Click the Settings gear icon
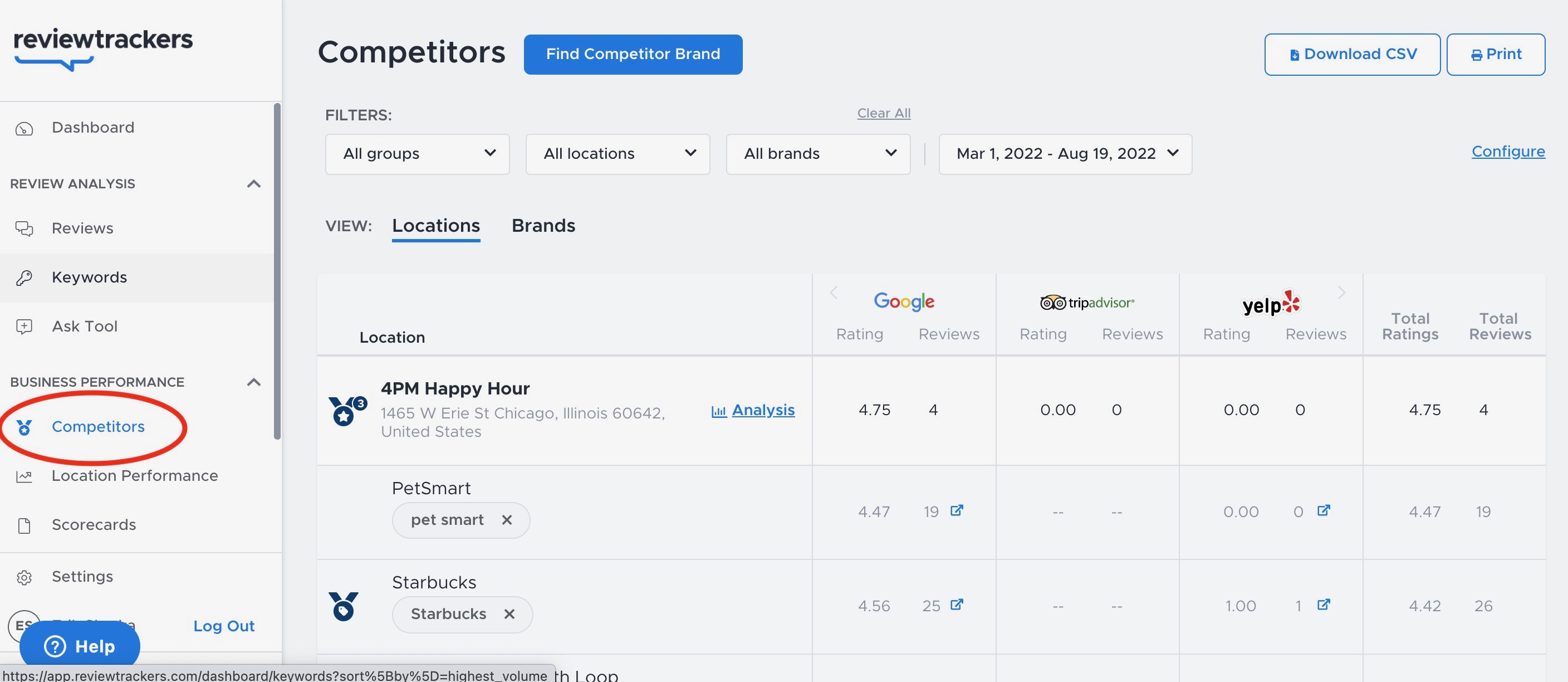This screenshot has height=682, width=1568. coord(24,577)
